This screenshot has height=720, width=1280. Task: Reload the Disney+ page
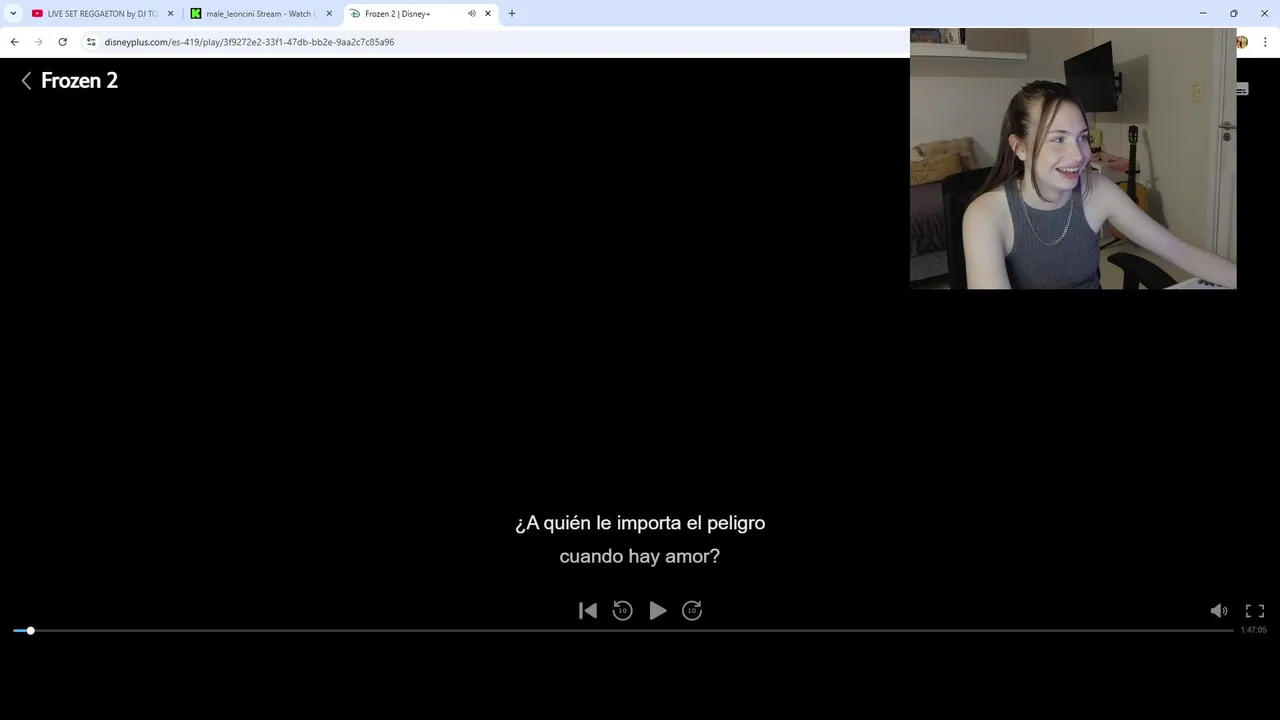(62, 42)
